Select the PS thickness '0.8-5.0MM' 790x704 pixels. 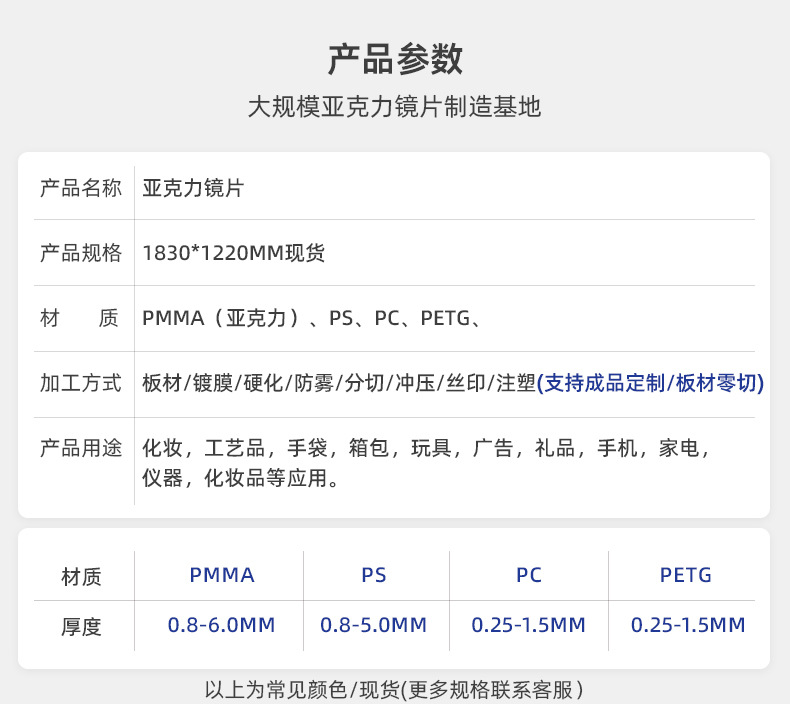373,625
